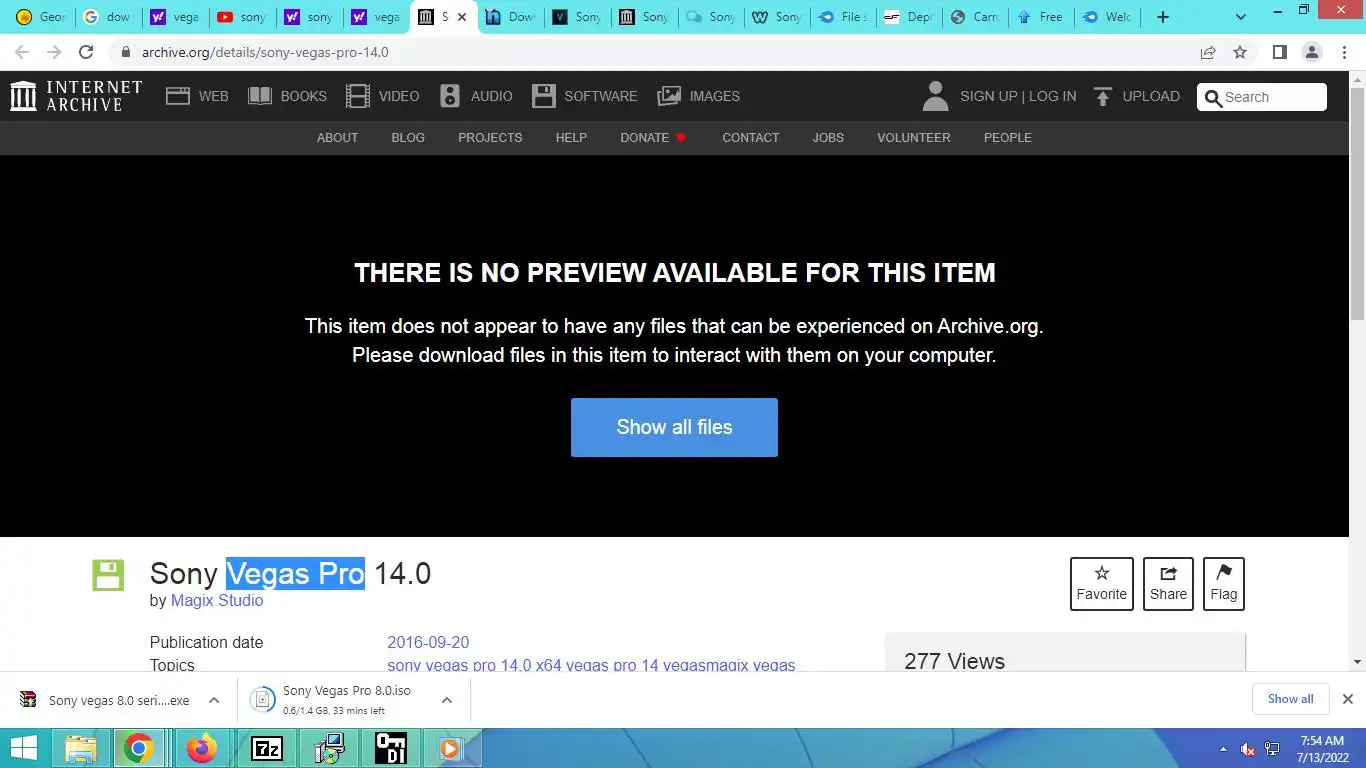Favorite this item with the star button
This screenshot has height=768, width=1366.
(1102, 584)
